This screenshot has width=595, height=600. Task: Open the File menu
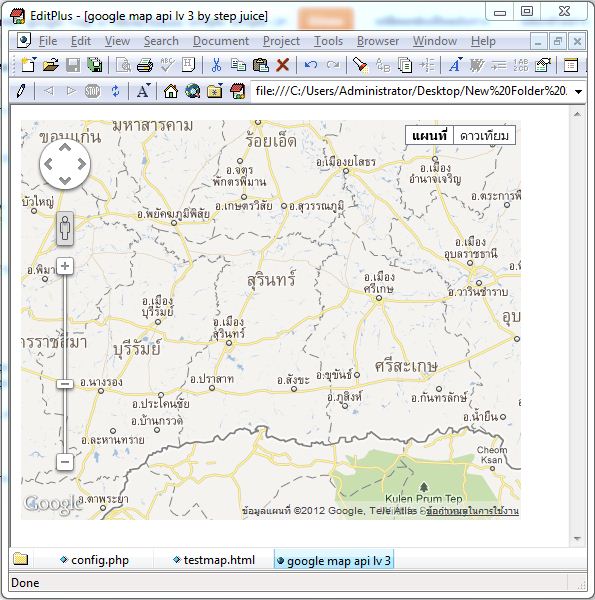click(x=48, y=41)
